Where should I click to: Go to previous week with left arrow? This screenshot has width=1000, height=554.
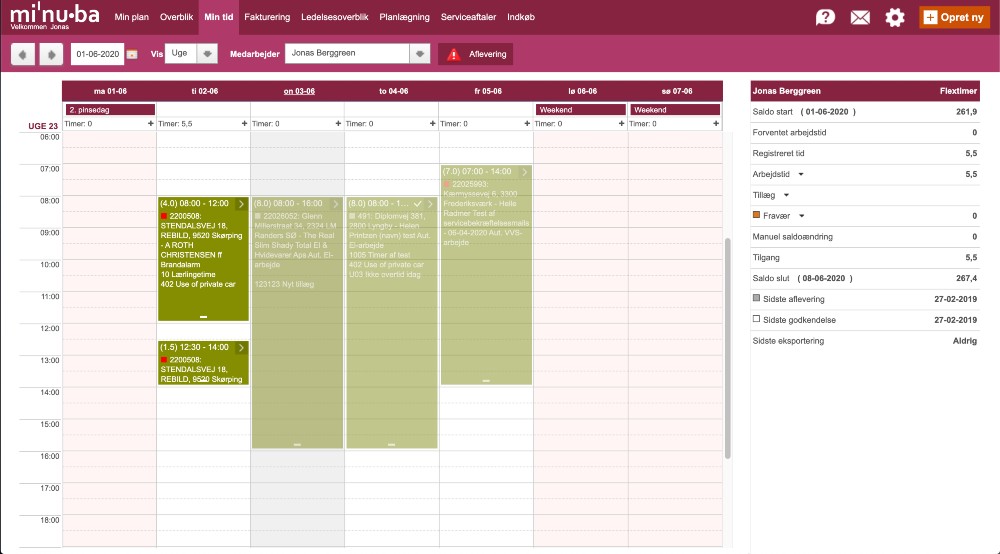coord(22,54)
